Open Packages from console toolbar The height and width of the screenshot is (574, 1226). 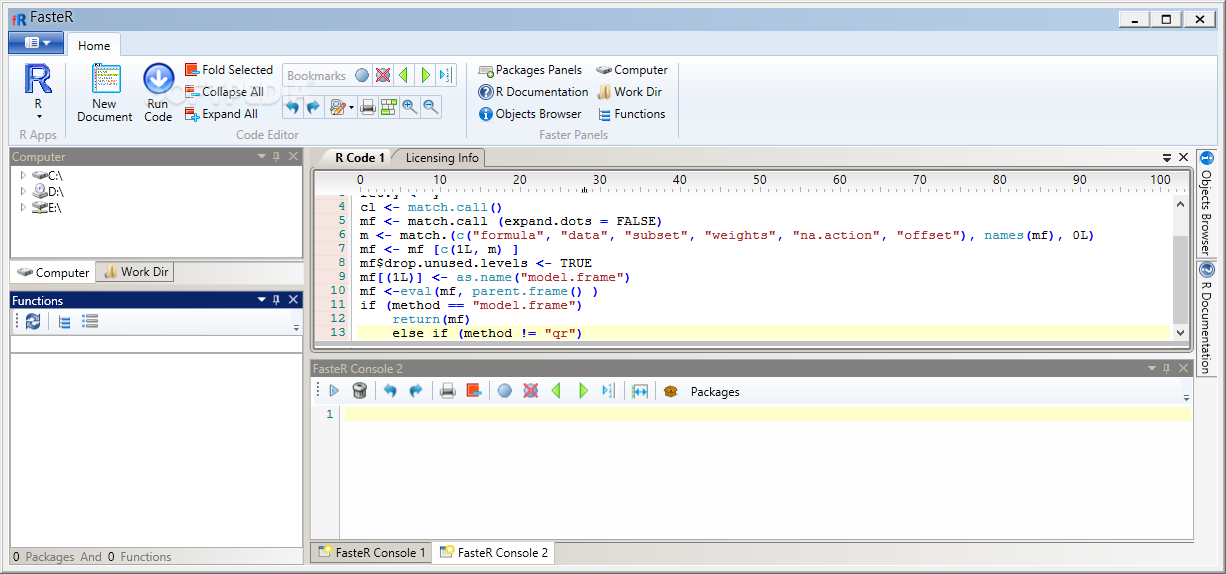click(x=702, y=391)
